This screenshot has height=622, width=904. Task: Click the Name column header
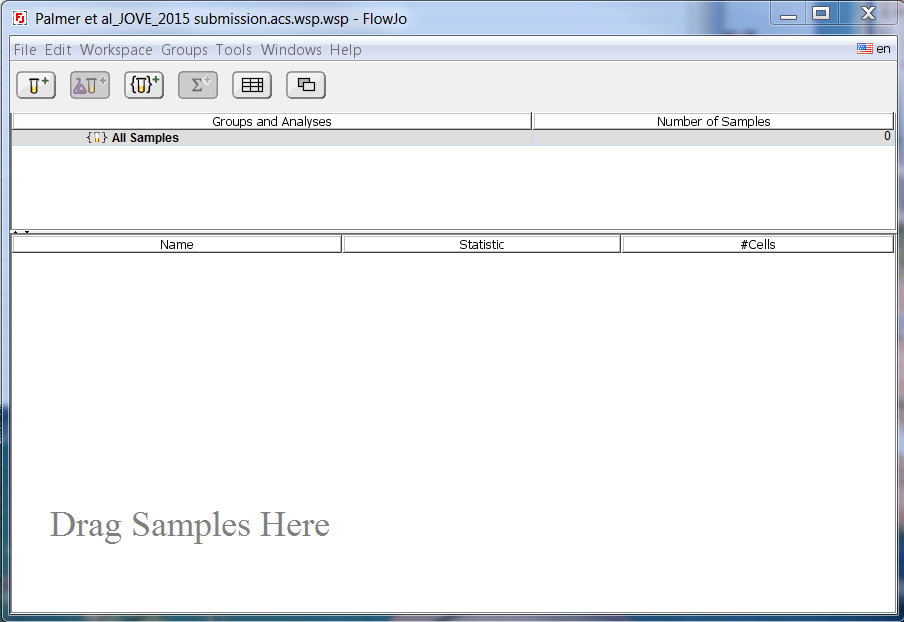(x=176, y=244)
